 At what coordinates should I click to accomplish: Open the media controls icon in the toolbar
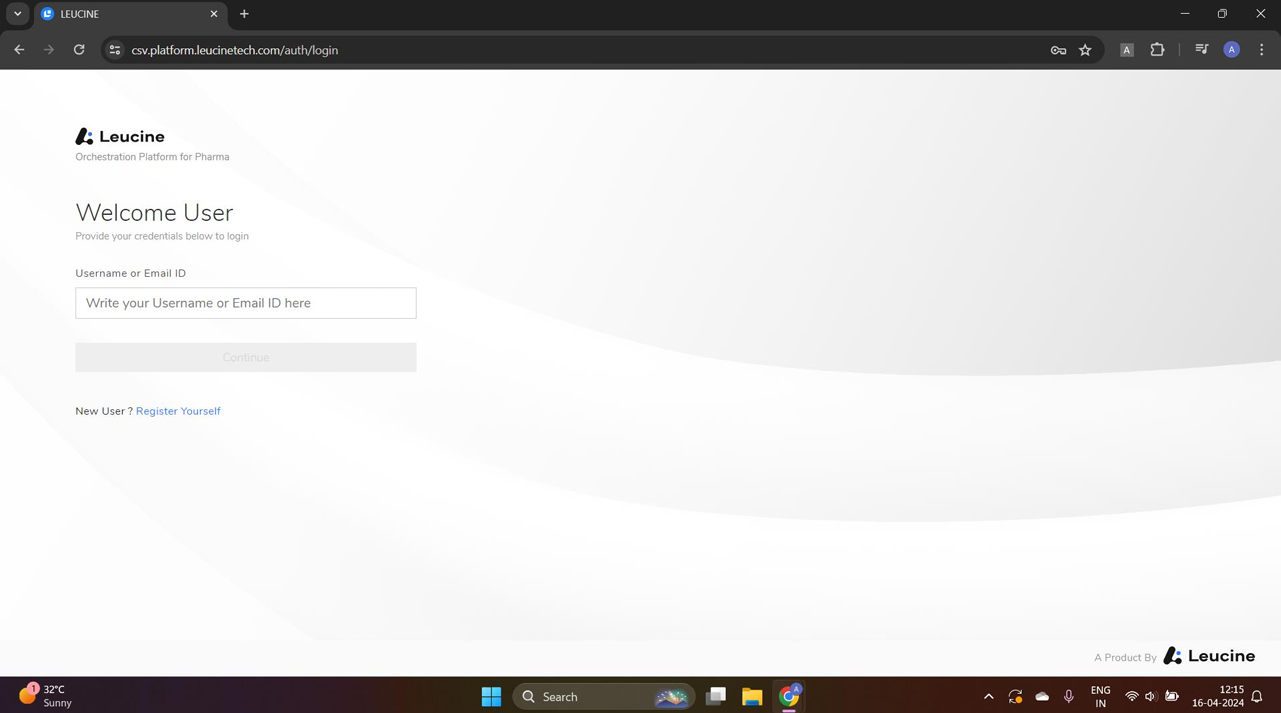[1201, 49]
